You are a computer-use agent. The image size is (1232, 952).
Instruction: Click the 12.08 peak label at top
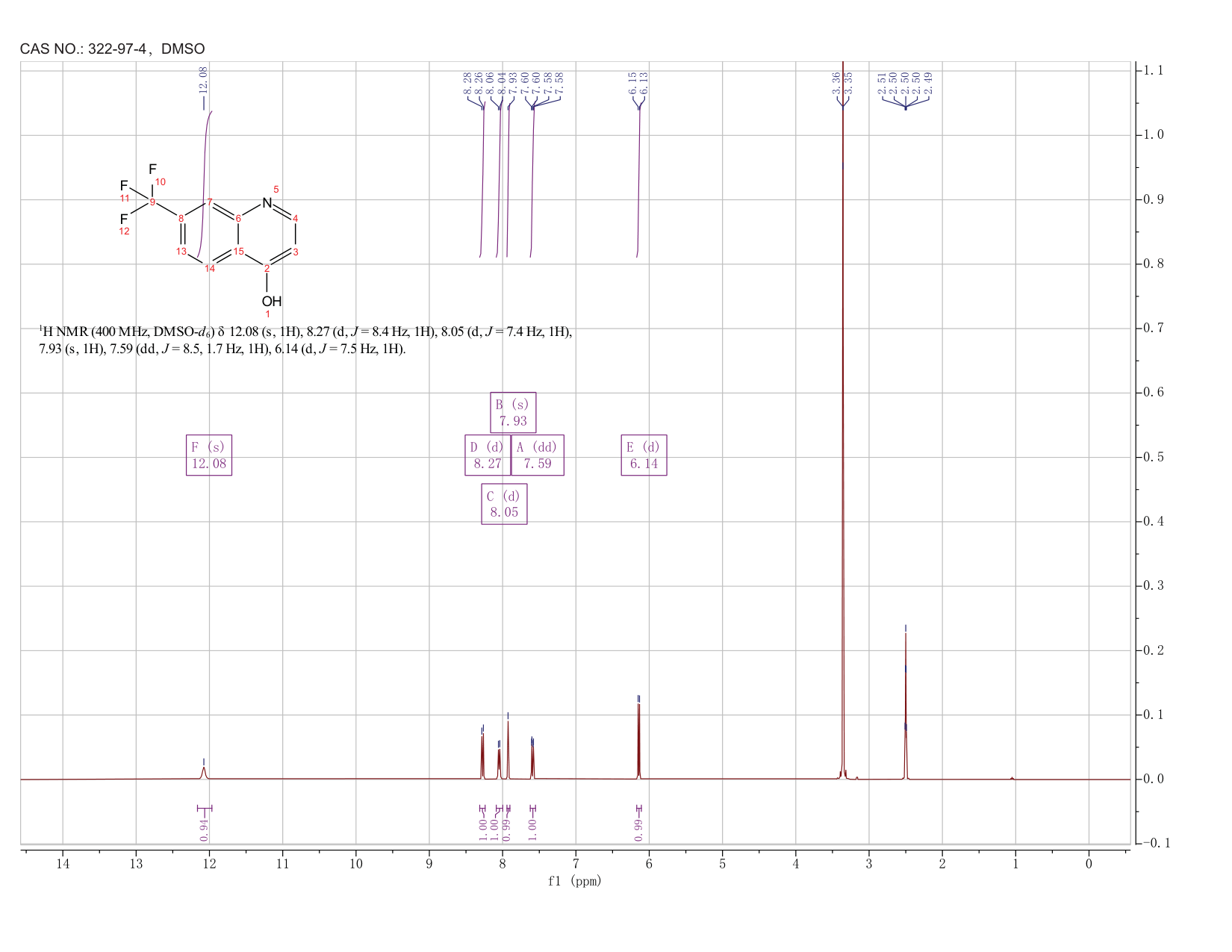[203, 79]
